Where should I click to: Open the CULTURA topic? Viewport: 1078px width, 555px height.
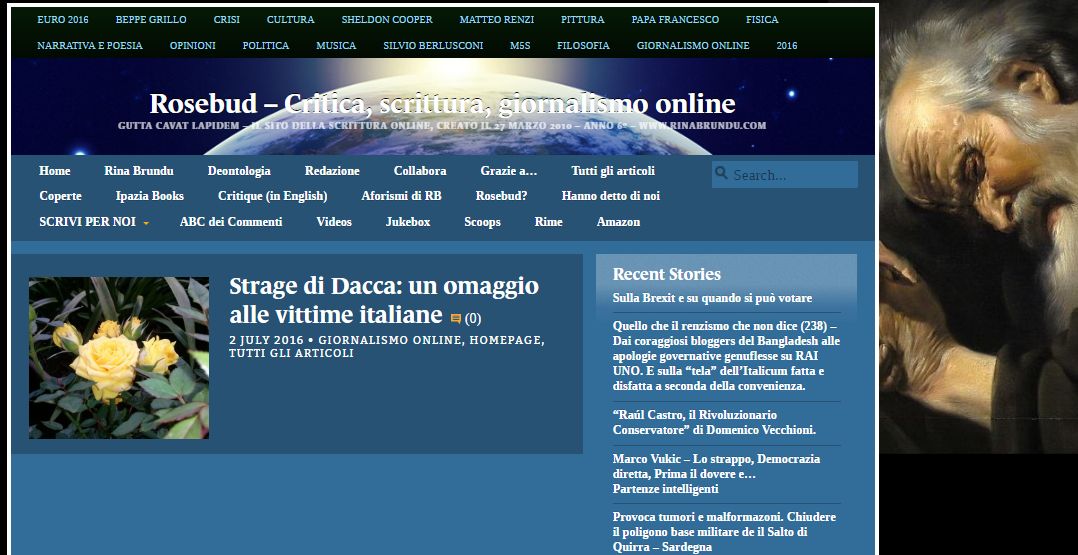(x=290, y=19)
